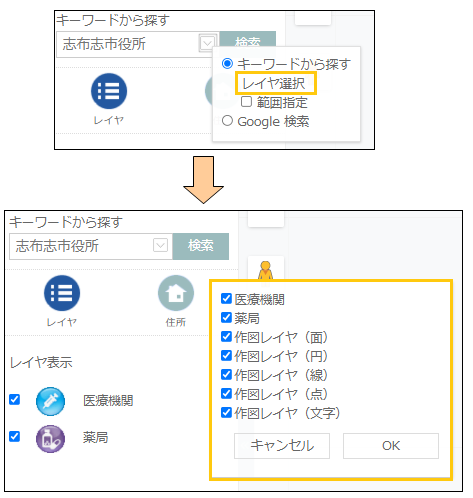Click the blue レイヤ list icon in lower panel
The image size is (473, 498).
62,293
